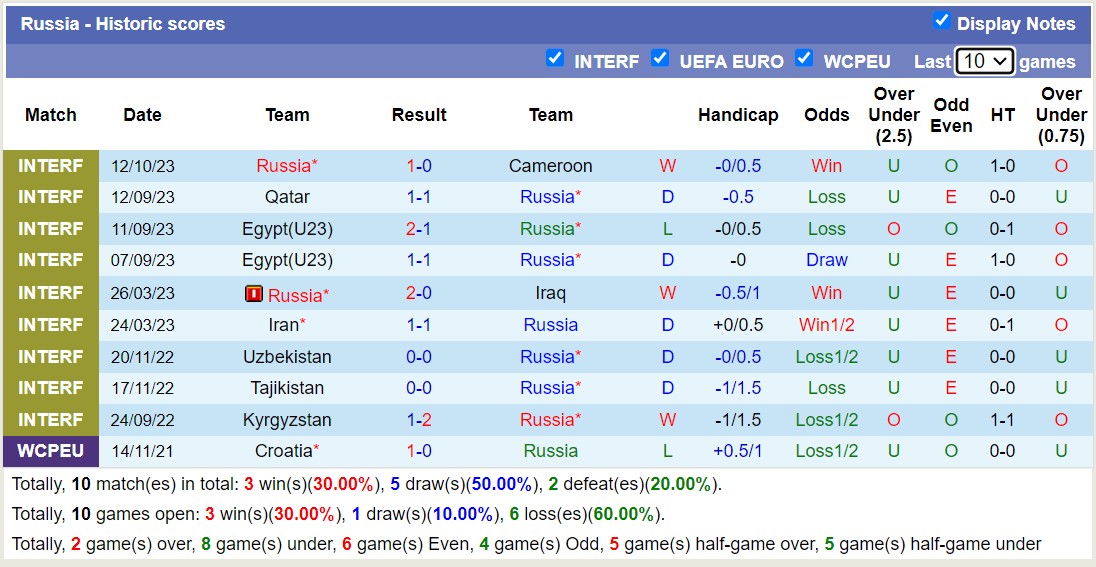This screenshot has height=567, width=1096.
Task: Click the Date column header
Action: (x=142, y=115)
